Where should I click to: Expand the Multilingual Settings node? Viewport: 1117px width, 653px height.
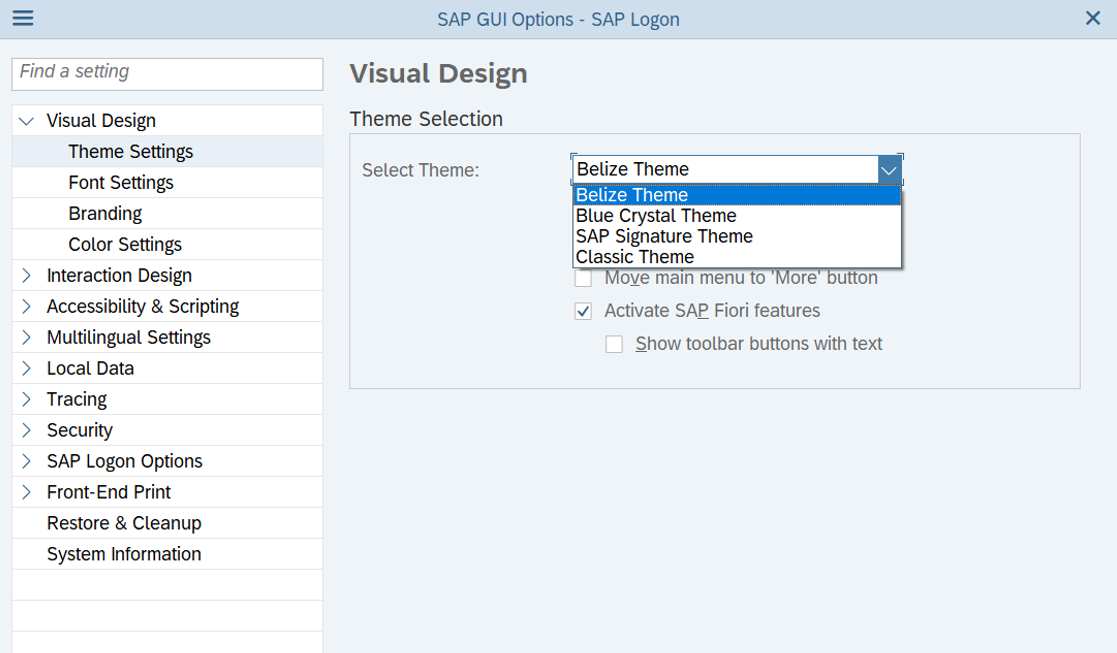pos(26,338)
